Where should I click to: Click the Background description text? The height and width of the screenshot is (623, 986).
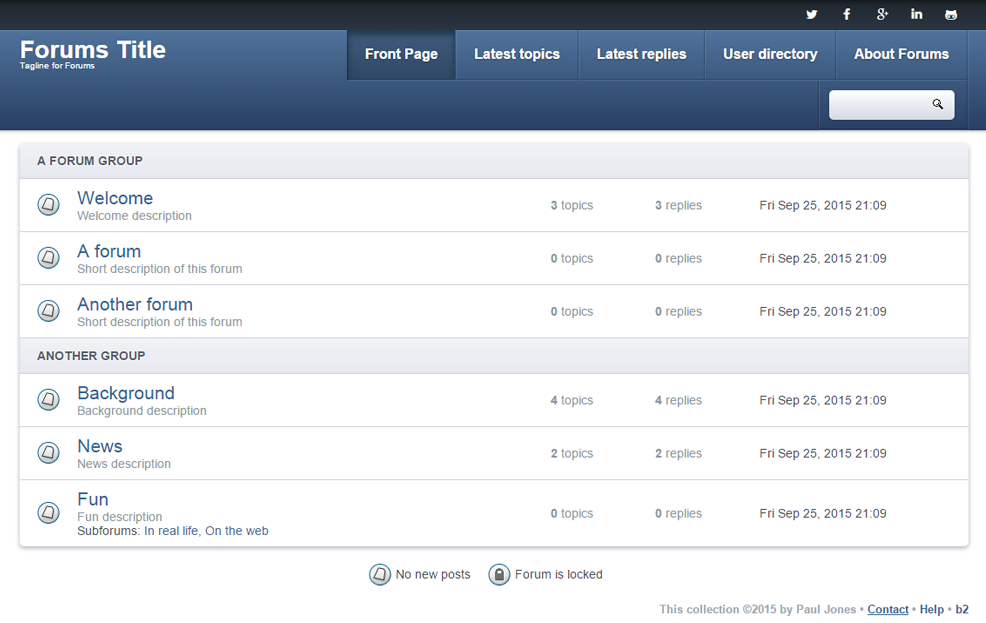142,411
